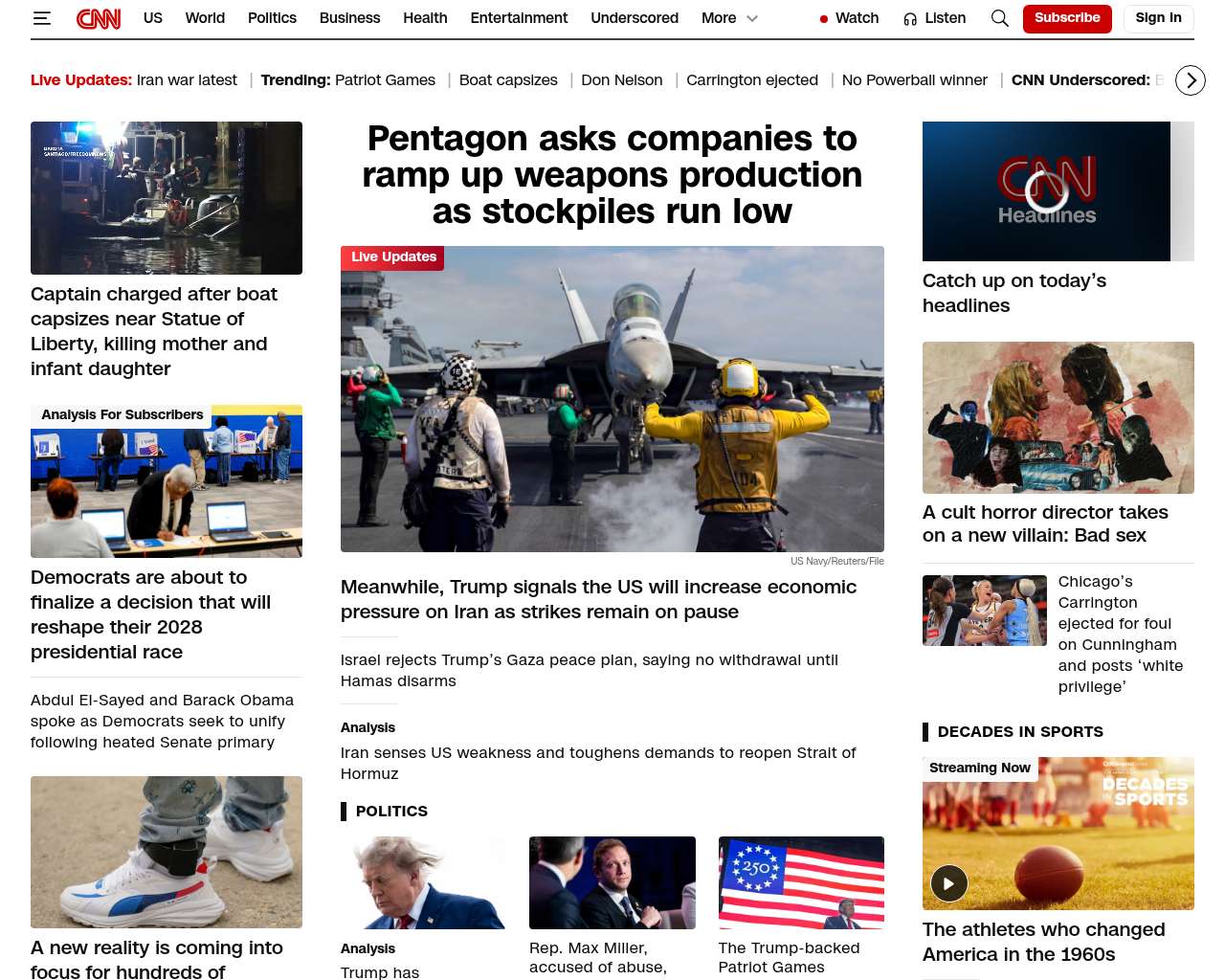Read Trump-backed Patriot Games story
Screen dimensions: 1225x980
(x=790, y=957)
